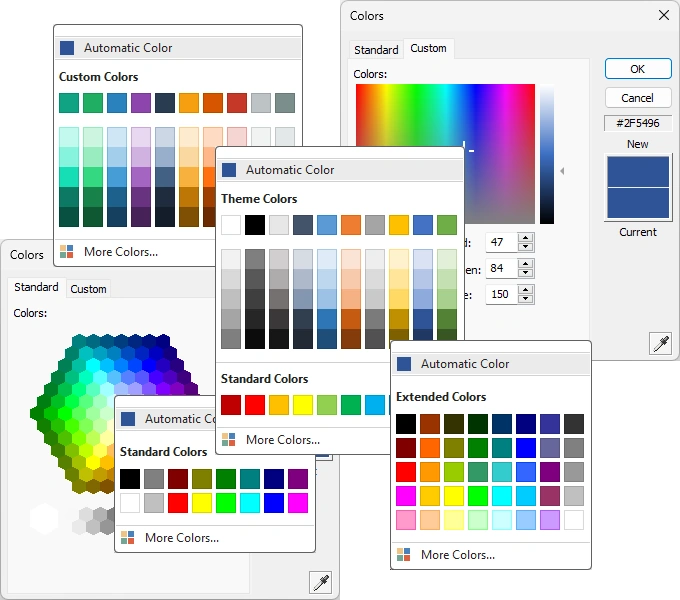The height and width of the screenshot is (600, 680).
Task: Choose Automatic Color in Extended Colors popup
Action: [491, 364]
